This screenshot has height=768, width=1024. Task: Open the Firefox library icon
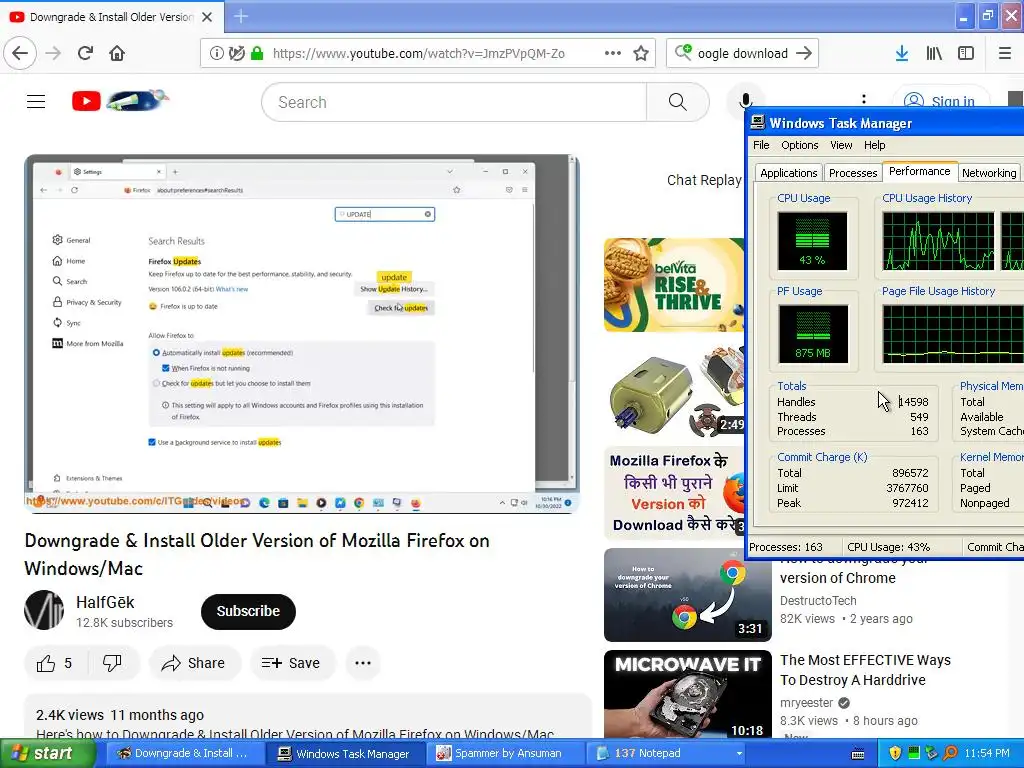pos(934,54)
